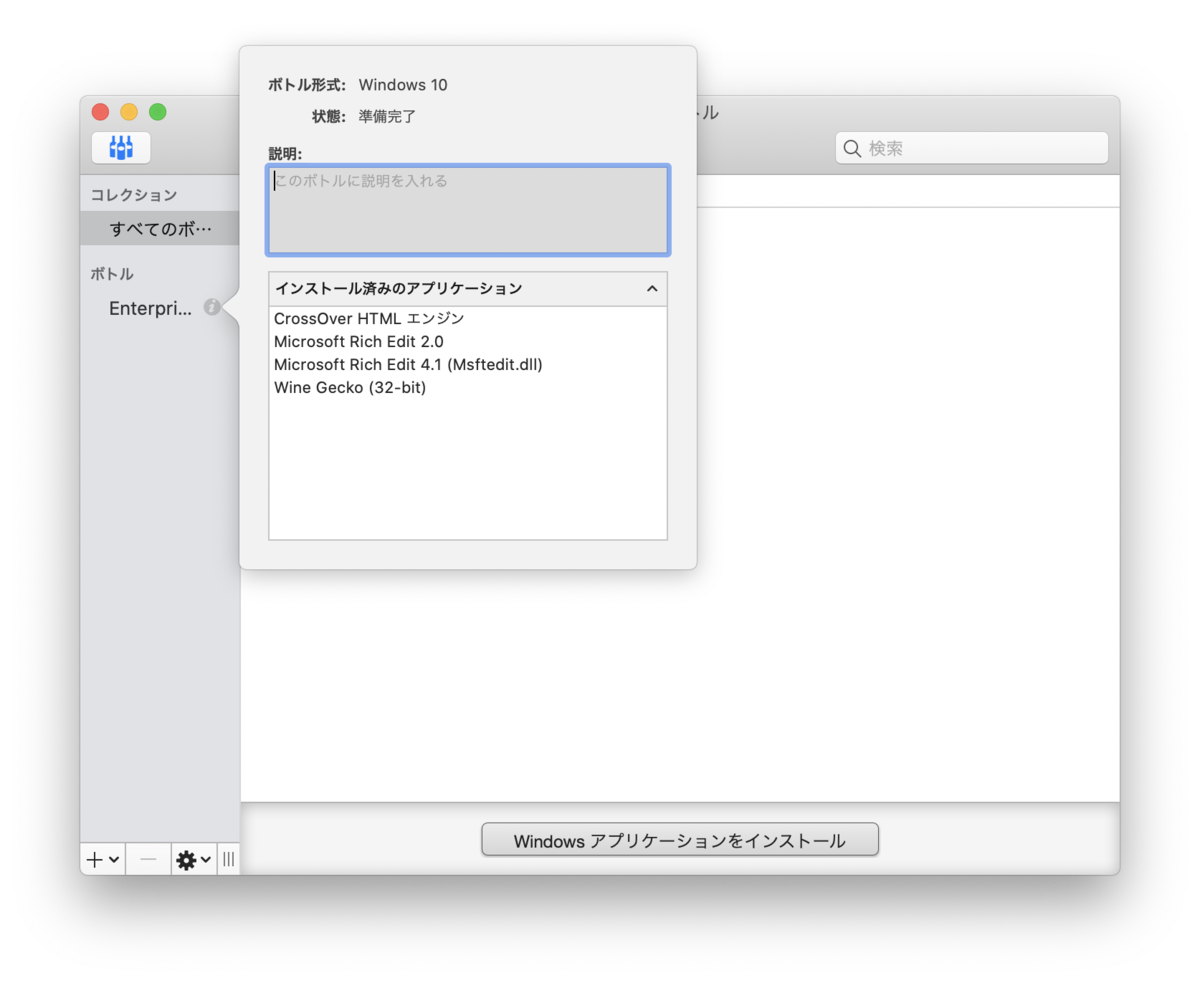Click Windows アプリケーションをインストール button
Screen dimensions: 1200x981
[680, 841]
